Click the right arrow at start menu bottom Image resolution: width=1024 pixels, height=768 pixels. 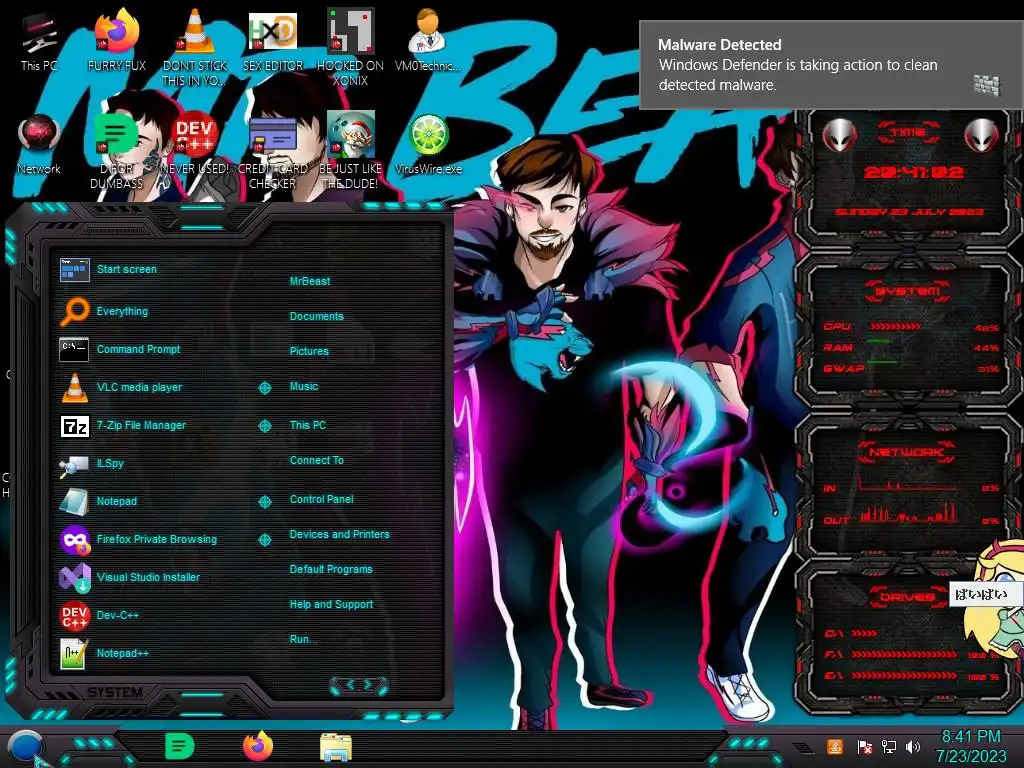tap(370, 685)
